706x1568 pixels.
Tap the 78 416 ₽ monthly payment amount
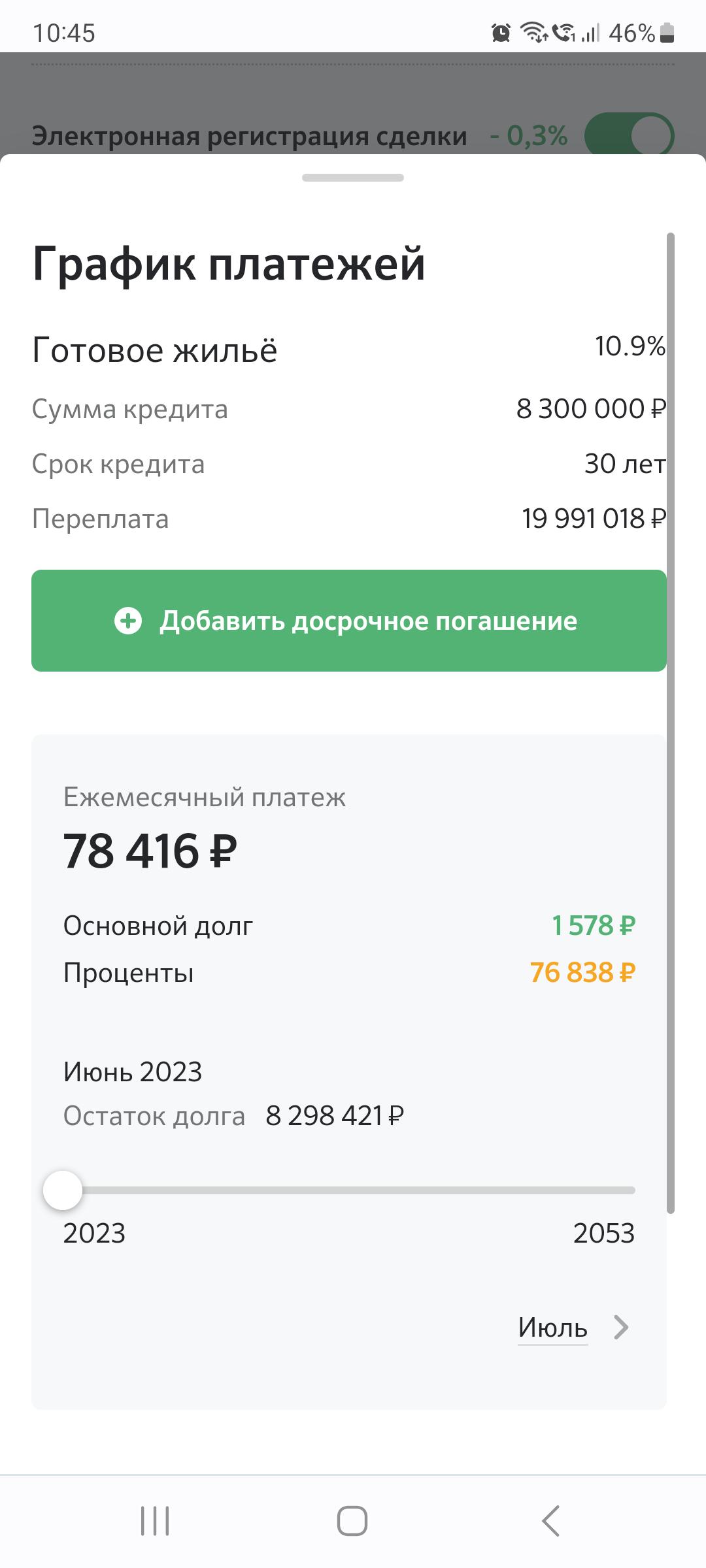tap(150, 851)
